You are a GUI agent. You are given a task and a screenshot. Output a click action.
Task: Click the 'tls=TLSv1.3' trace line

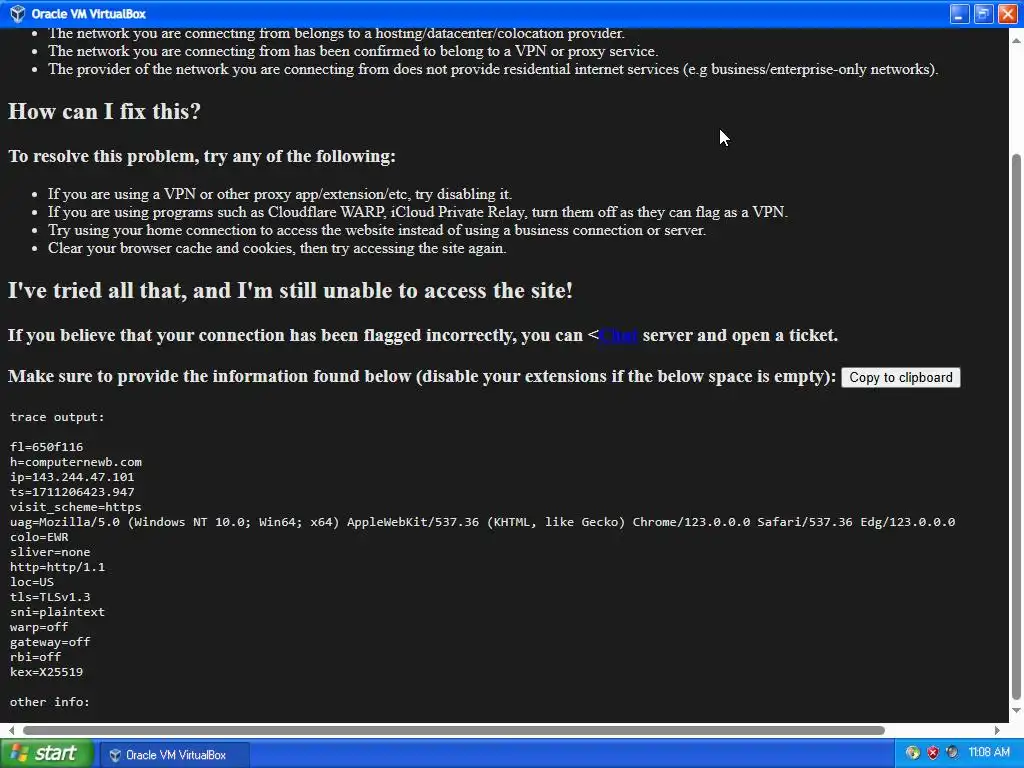pos(50,597)
